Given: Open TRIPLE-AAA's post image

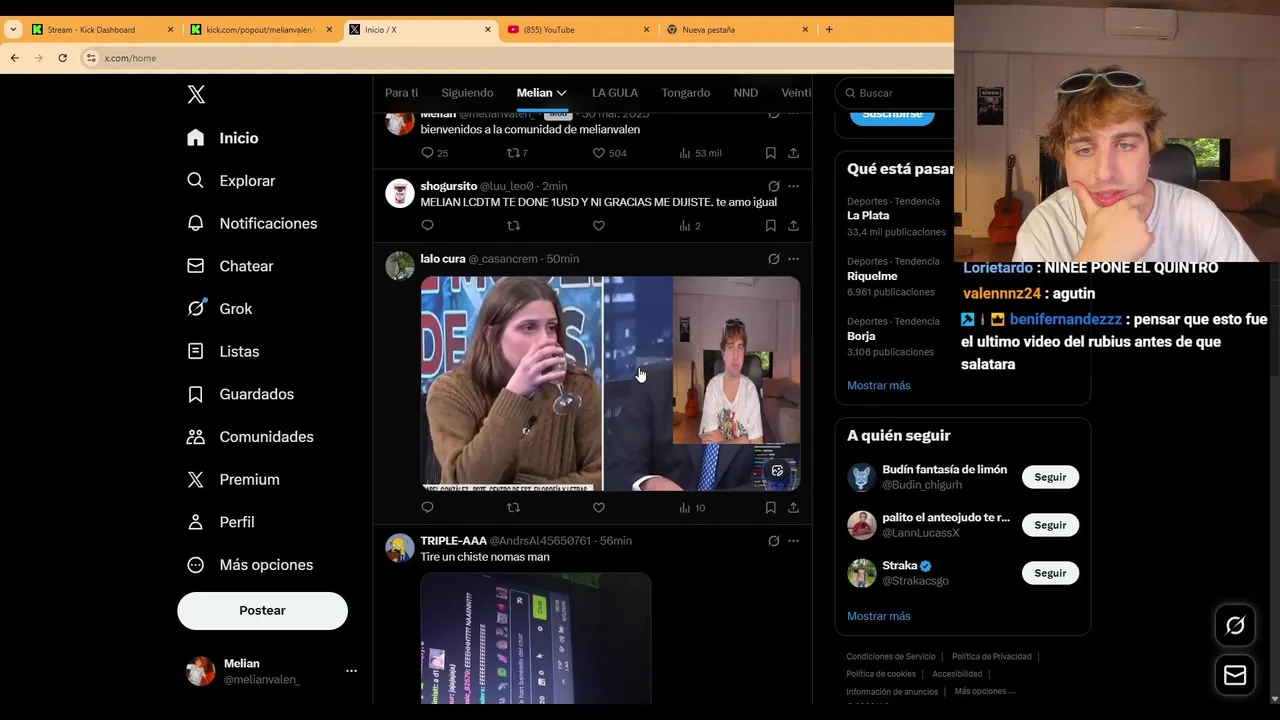Looking at the screenshot, I should [536, 638].
